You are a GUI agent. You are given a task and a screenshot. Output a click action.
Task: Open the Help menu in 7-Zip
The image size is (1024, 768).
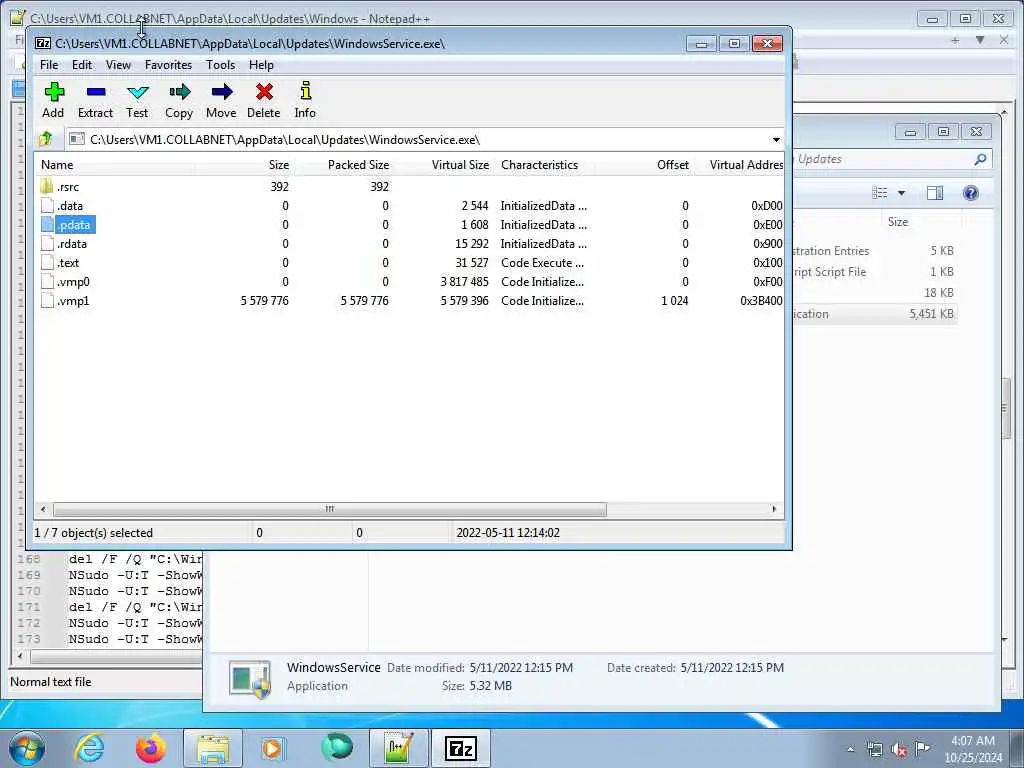click(x=261, y=65)
